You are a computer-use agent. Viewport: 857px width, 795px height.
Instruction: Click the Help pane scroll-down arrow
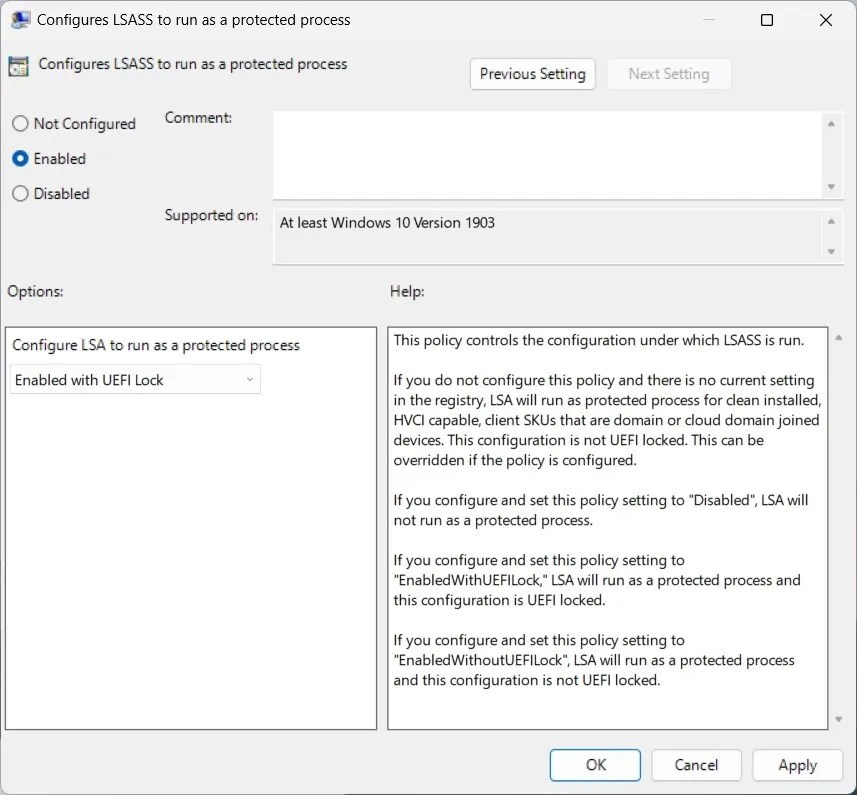(839, 718)
